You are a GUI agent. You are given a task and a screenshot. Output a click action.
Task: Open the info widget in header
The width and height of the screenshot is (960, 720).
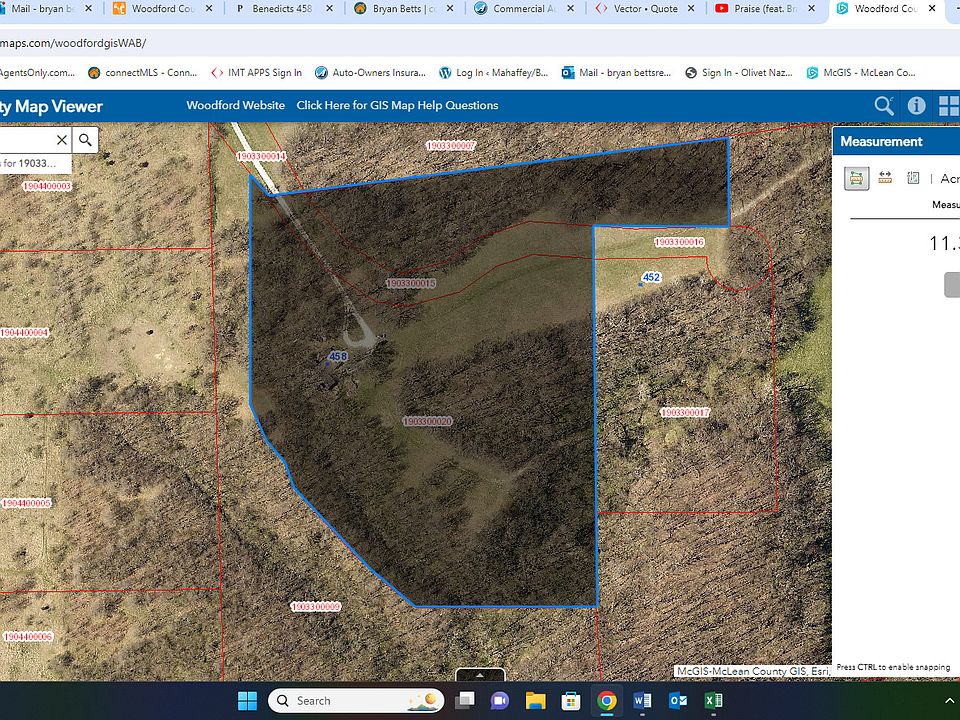click(916, 106)
